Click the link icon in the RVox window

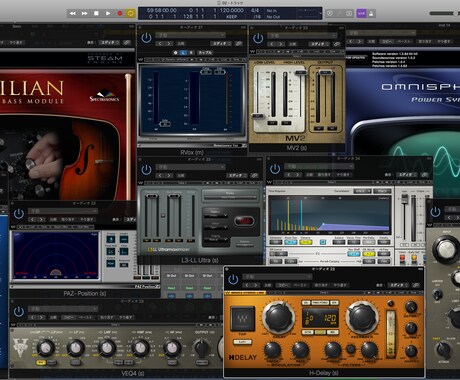[239, 44]
